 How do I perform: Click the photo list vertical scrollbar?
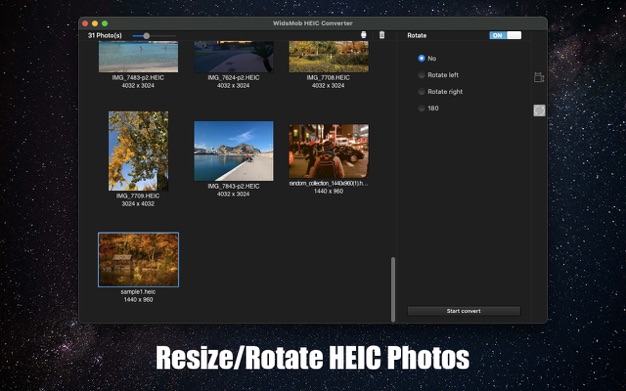tap(393, 289)
